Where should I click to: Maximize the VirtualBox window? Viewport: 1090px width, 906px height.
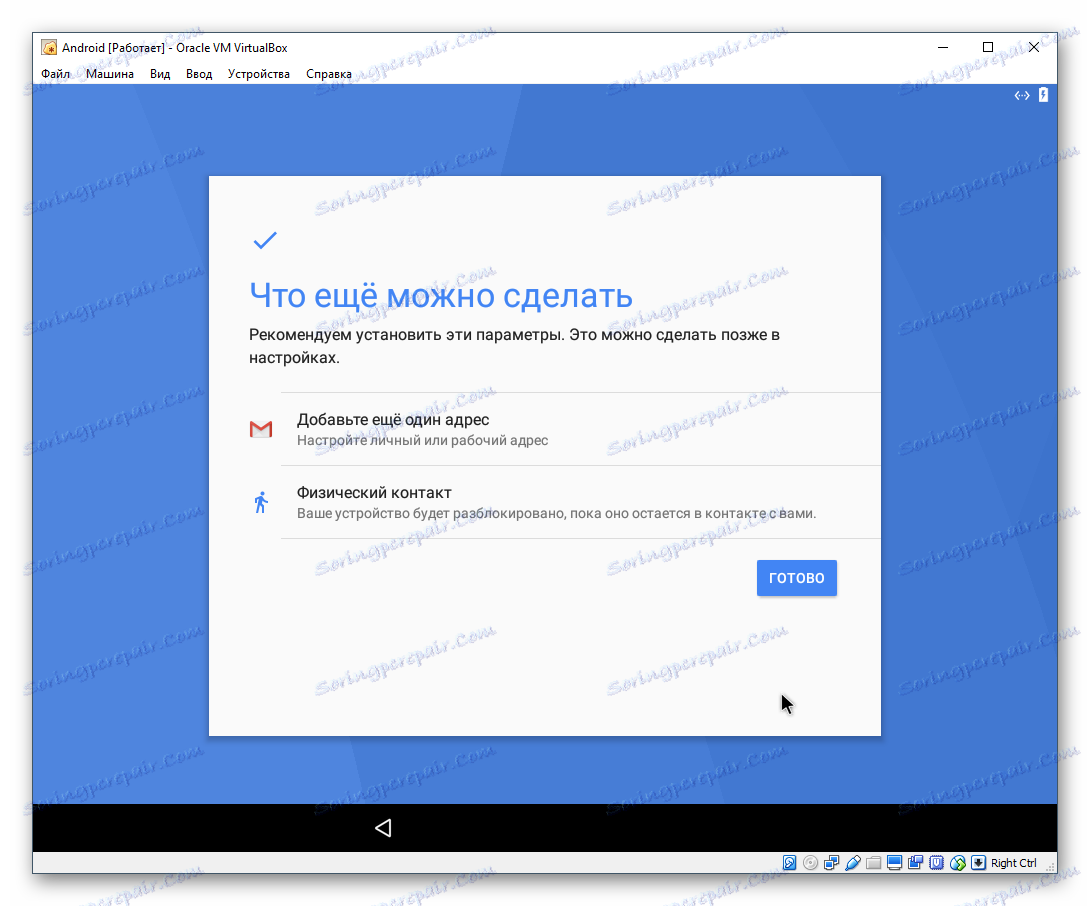[988, 47]
